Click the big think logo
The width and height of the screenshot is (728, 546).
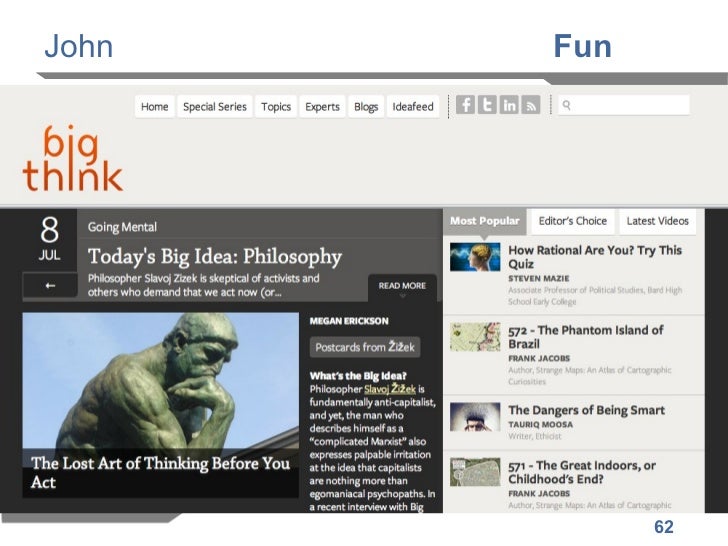pyautogui.click(x=73, y=158)
